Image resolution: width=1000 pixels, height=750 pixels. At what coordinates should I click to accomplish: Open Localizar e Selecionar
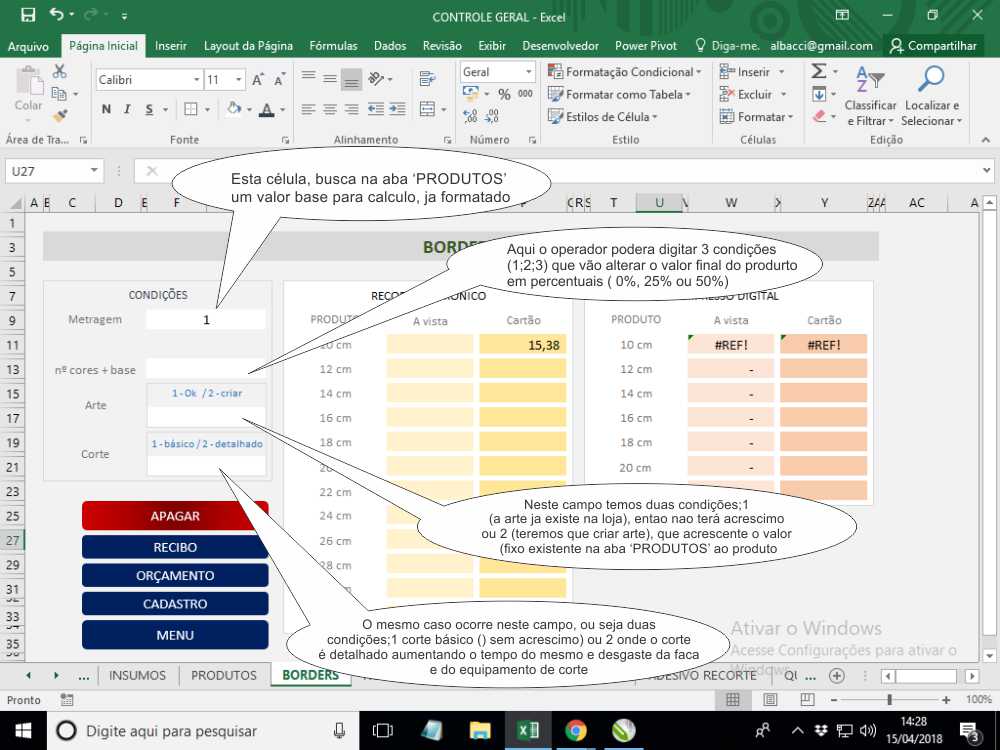[932, 96]
